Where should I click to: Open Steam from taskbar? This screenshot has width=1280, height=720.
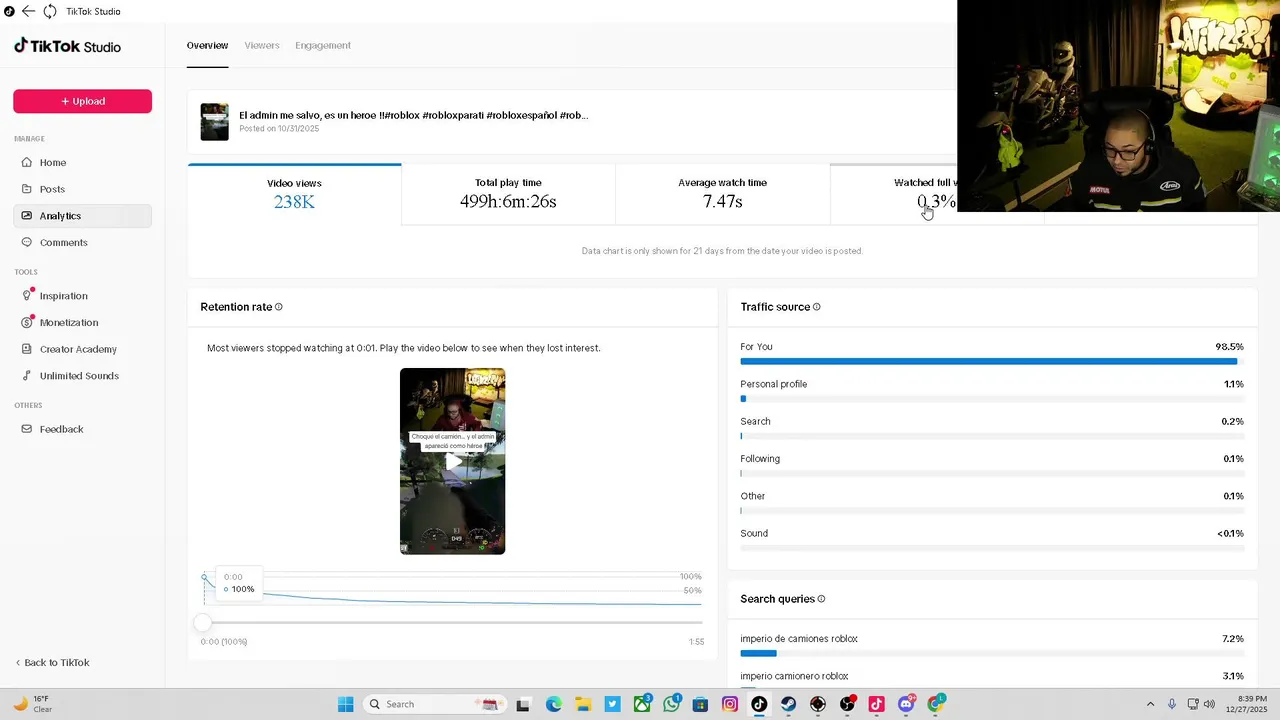coord(788,705)
